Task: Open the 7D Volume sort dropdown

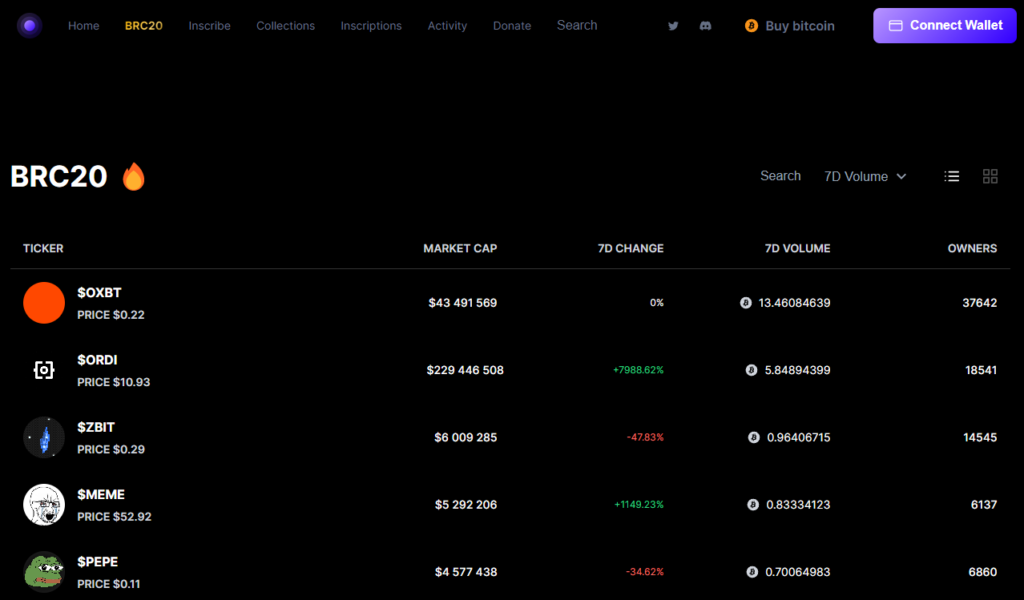Action: [857, 176]
